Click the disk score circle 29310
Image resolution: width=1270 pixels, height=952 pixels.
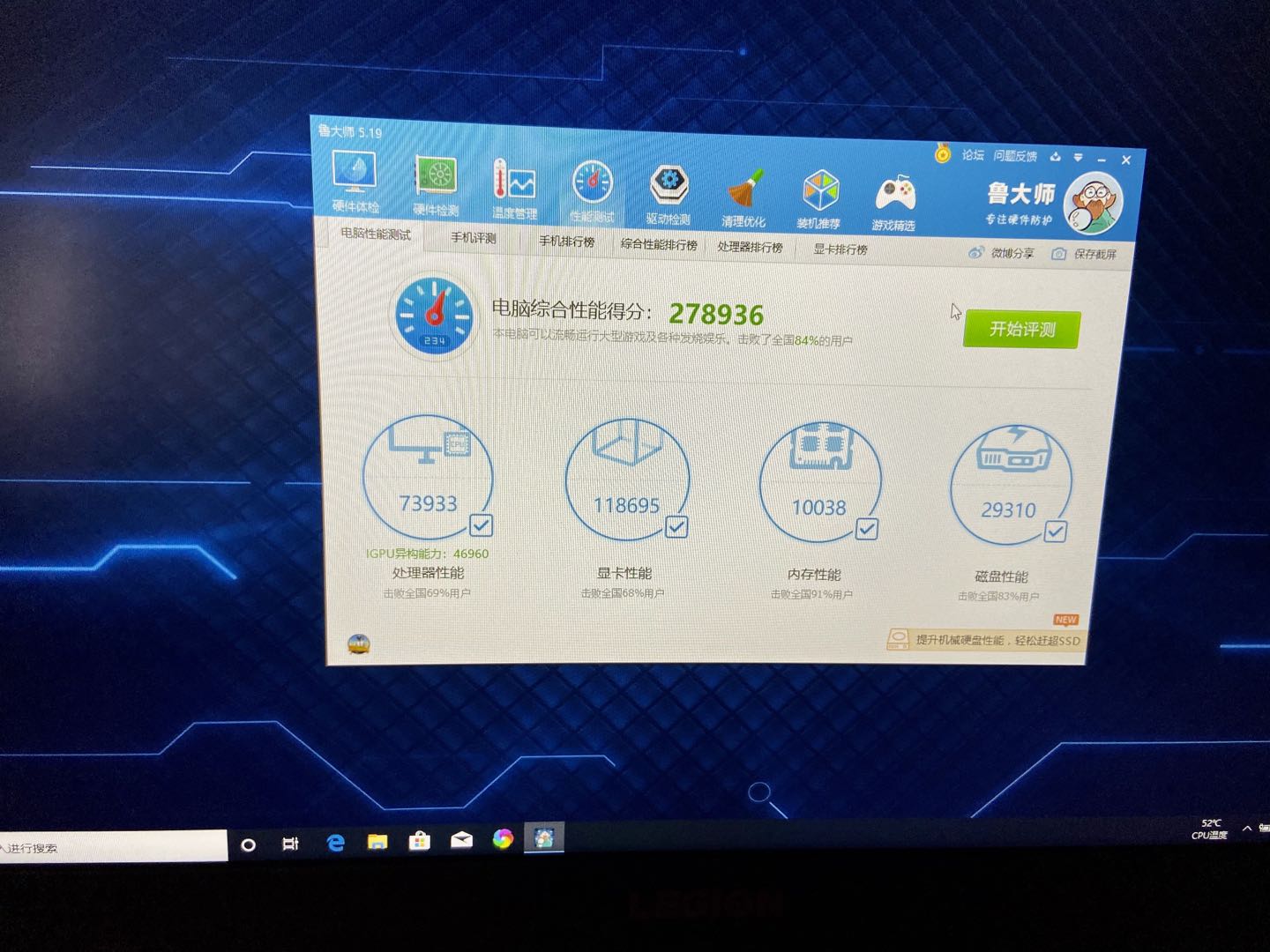1010,486
